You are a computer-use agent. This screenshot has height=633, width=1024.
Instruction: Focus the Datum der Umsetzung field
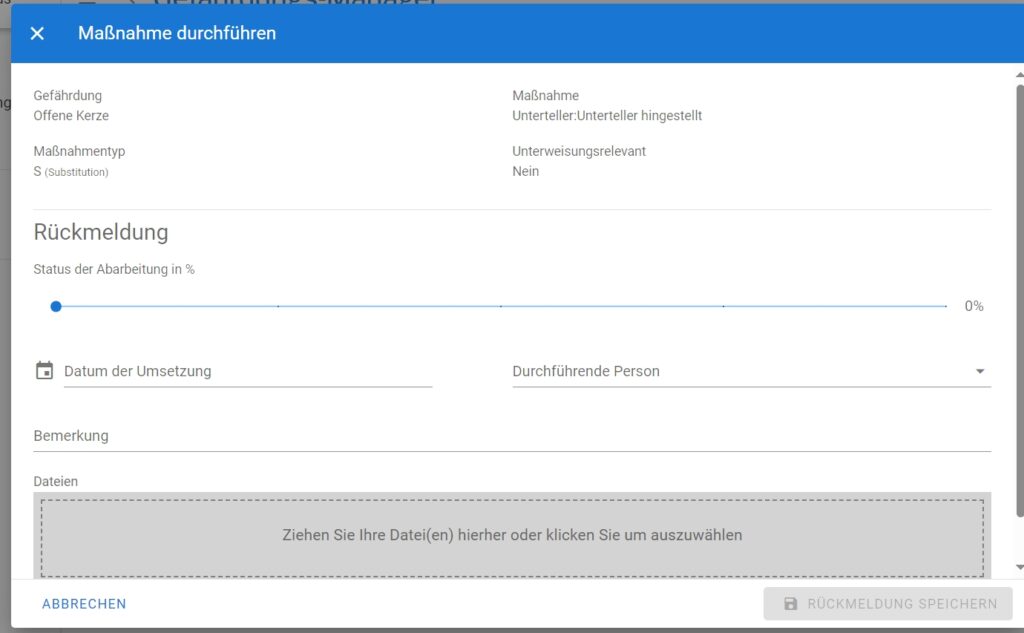pyautogui.click(x=247, y=371)
